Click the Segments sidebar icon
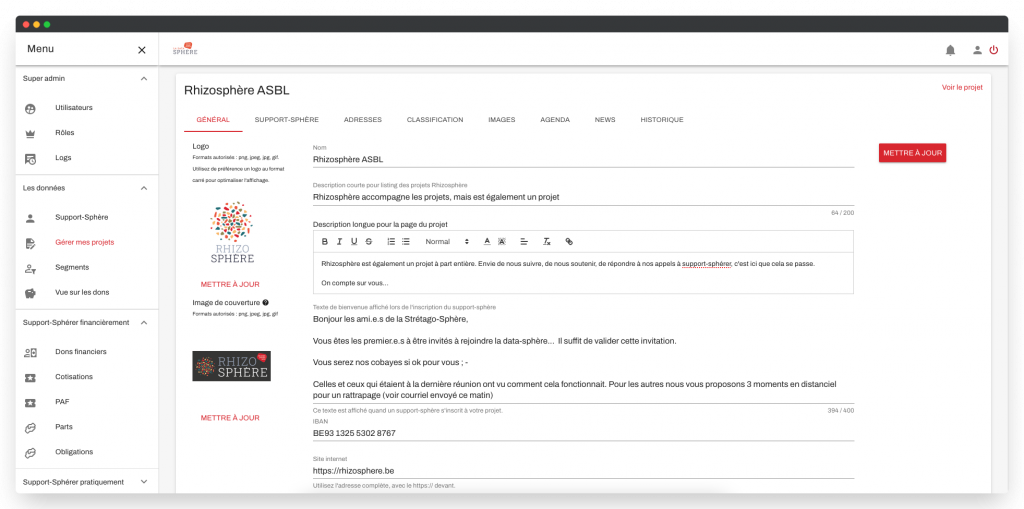 point(30,268)
